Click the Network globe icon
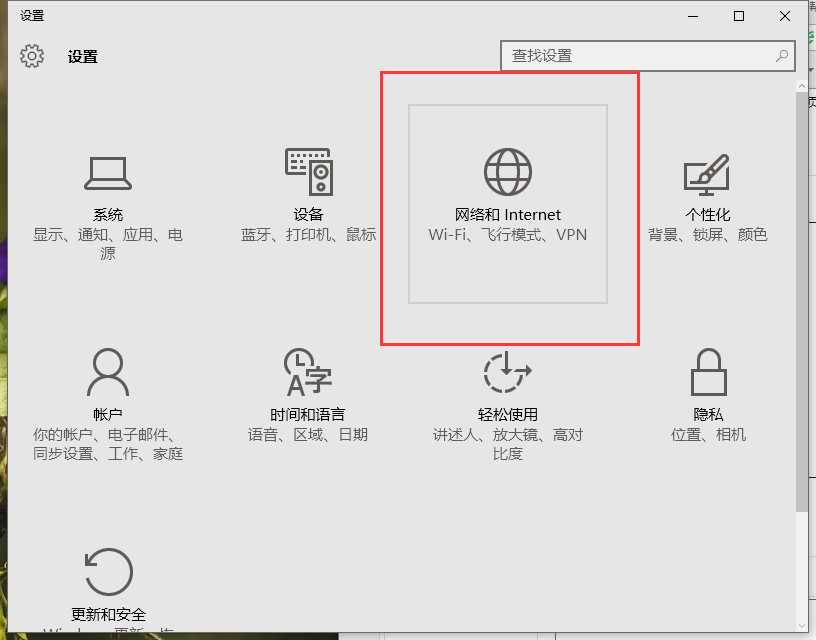This screenshot has width=816, height=640. [x=508, y=172]
